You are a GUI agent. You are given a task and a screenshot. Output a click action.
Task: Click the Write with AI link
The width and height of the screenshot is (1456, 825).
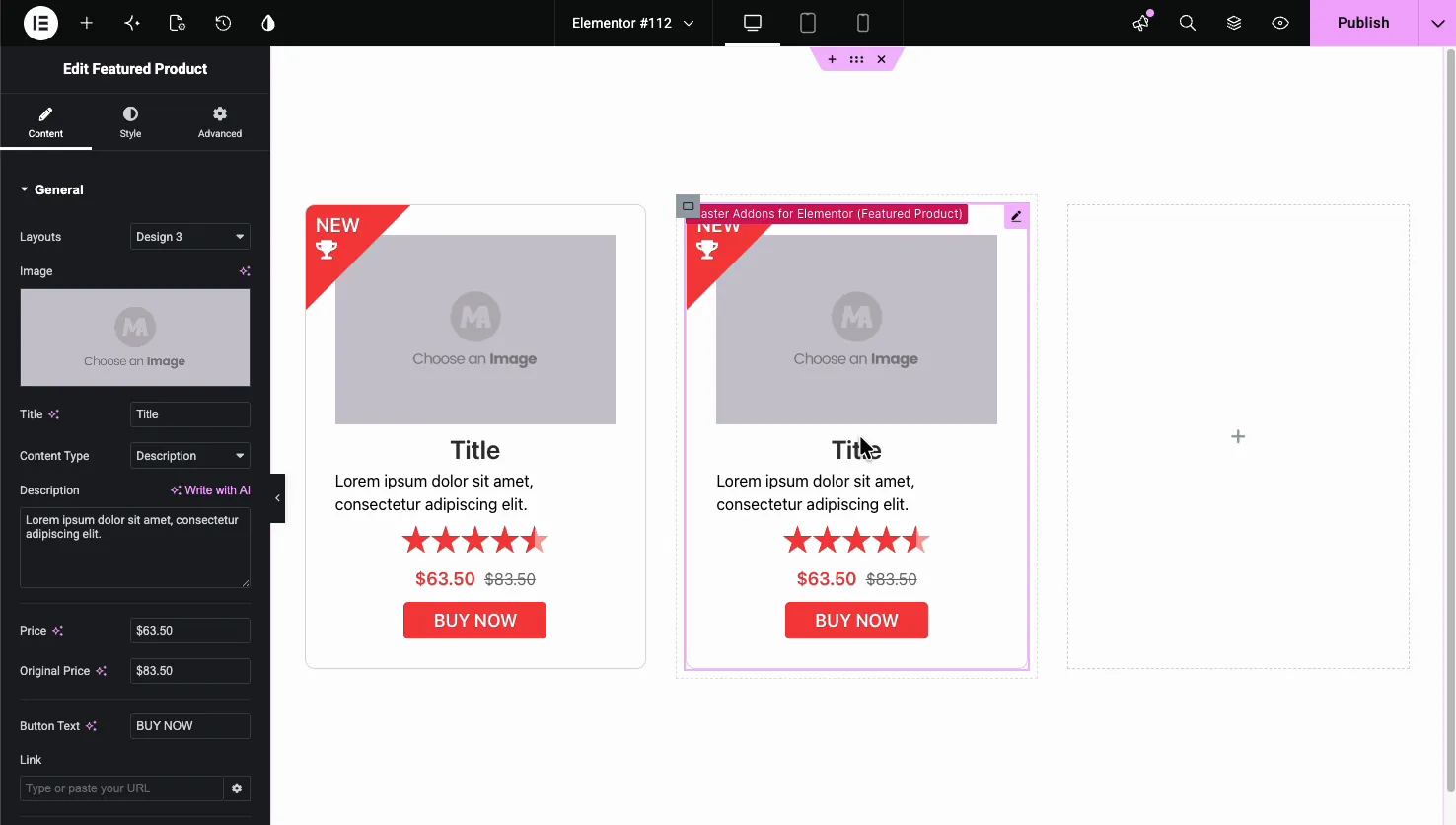point(210,490)
